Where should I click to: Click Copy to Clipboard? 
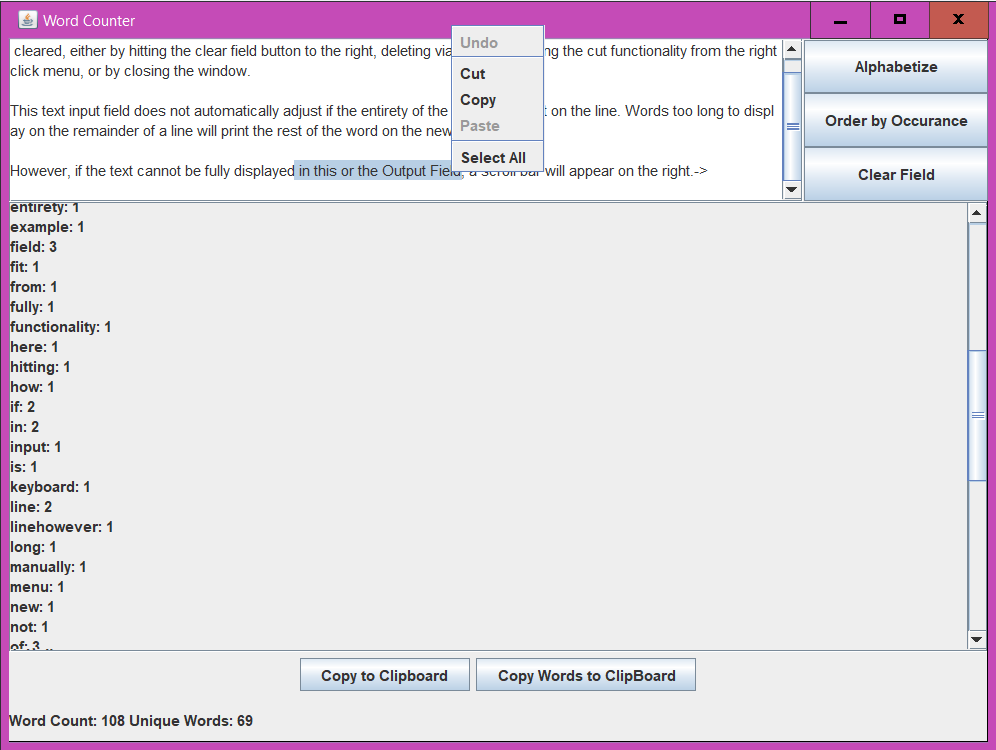click(x=384, y=674)
